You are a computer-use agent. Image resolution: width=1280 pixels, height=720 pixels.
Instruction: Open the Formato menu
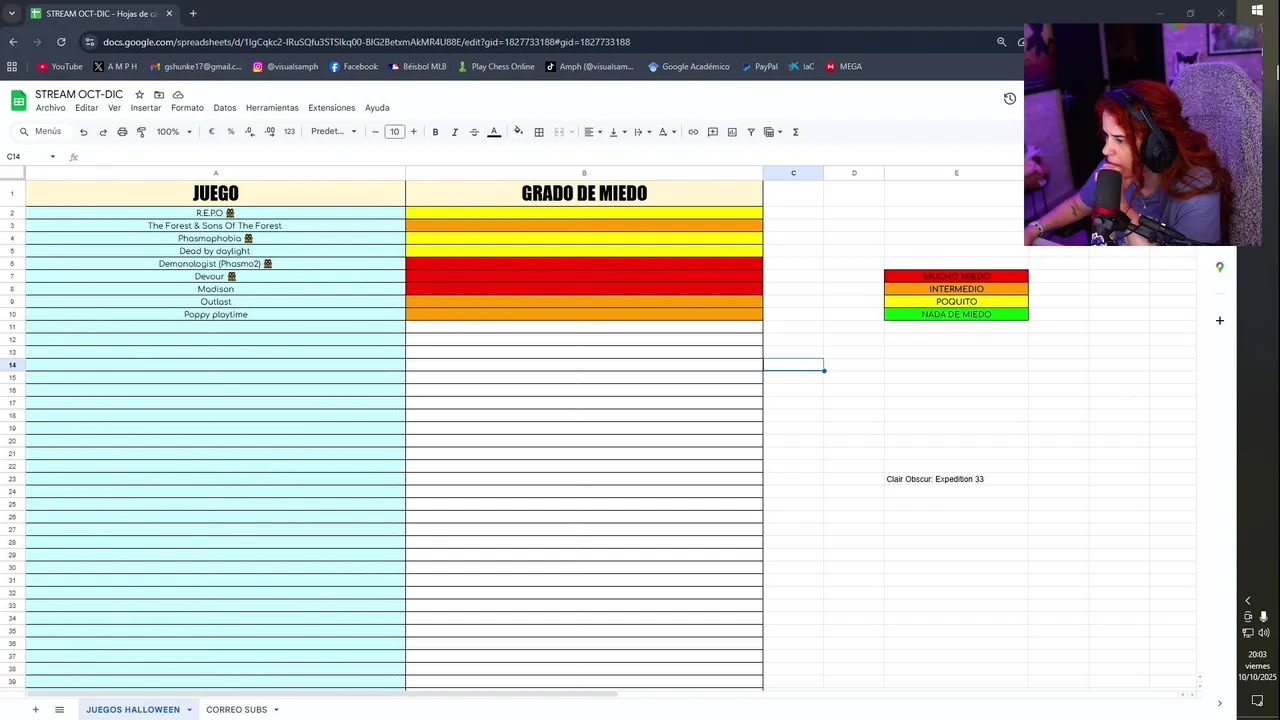[x=187, y=108]
